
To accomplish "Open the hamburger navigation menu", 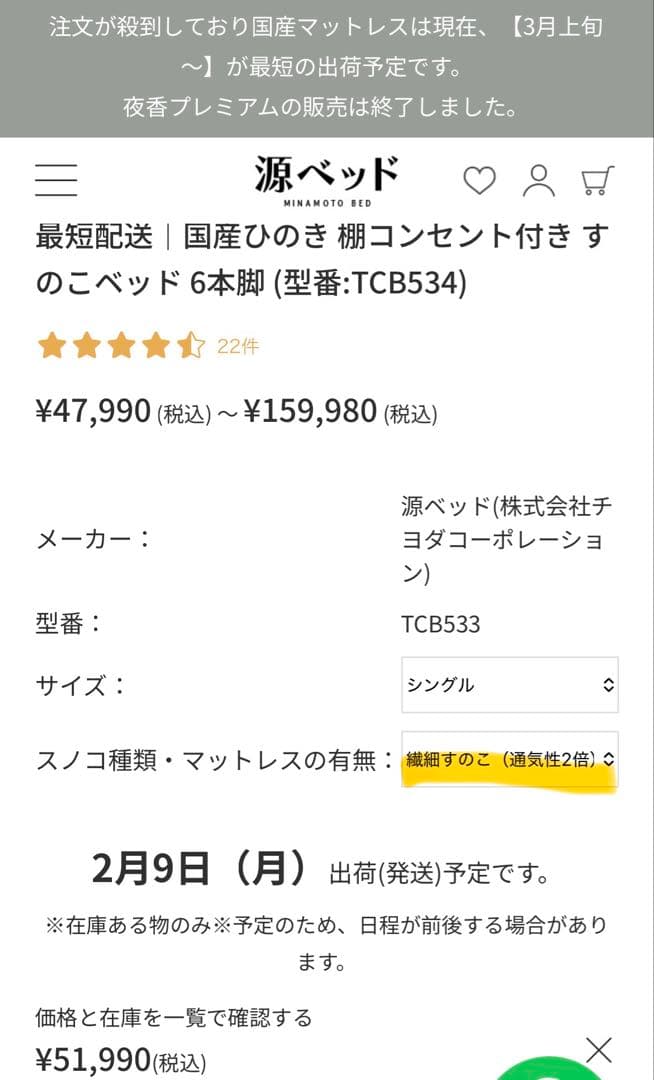I will (x=57, y=178).
